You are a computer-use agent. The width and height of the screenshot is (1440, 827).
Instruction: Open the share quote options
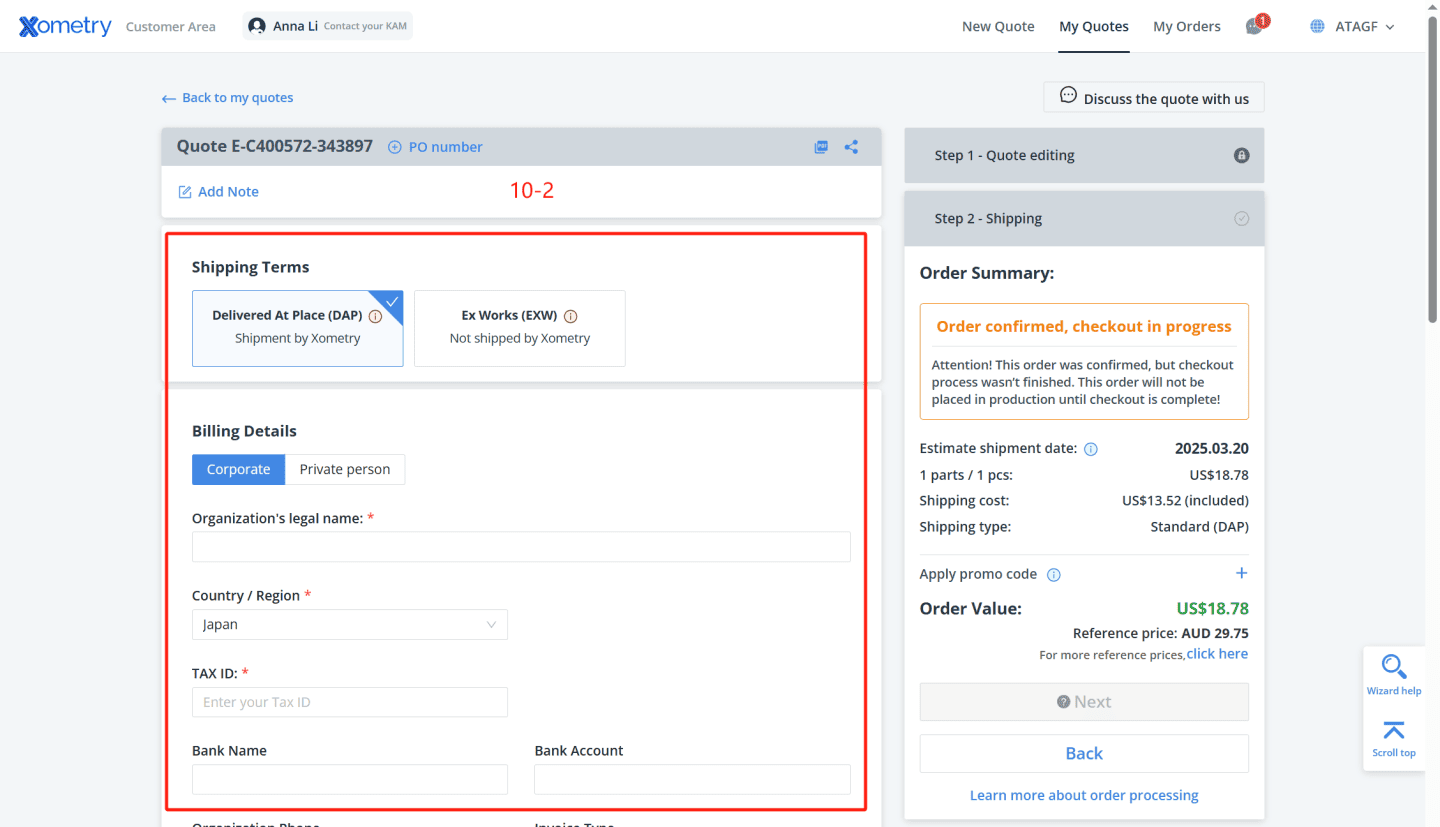851,146
